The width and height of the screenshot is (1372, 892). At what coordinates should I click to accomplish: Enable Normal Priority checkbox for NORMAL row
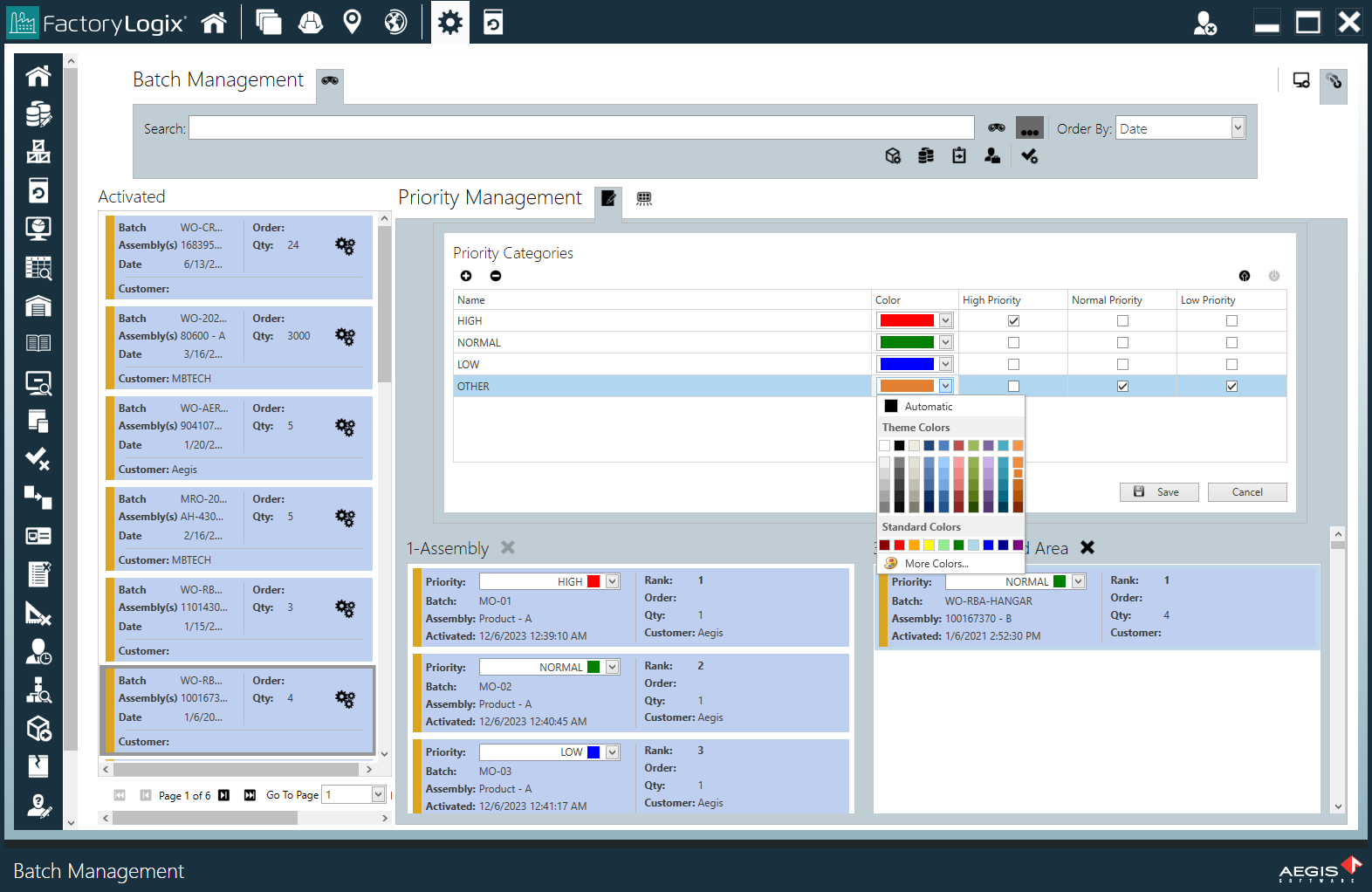pos(1122,343)
